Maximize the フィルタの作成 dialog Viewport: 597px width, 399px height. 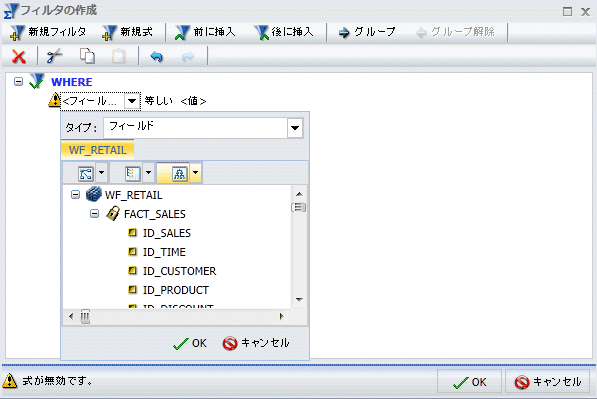coord(567,11)
